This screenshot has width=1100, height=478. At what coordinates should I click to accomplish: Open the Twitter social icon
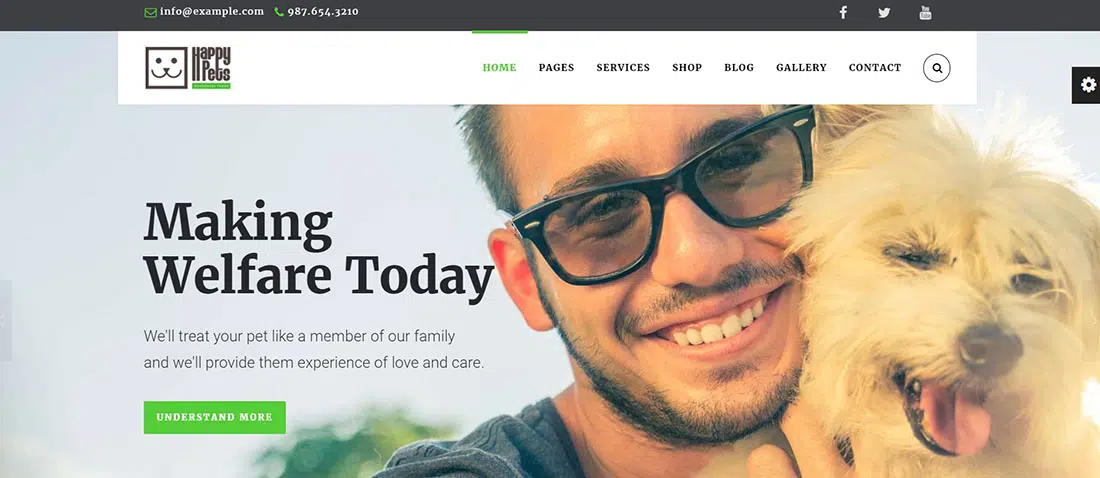coord(884,12)
